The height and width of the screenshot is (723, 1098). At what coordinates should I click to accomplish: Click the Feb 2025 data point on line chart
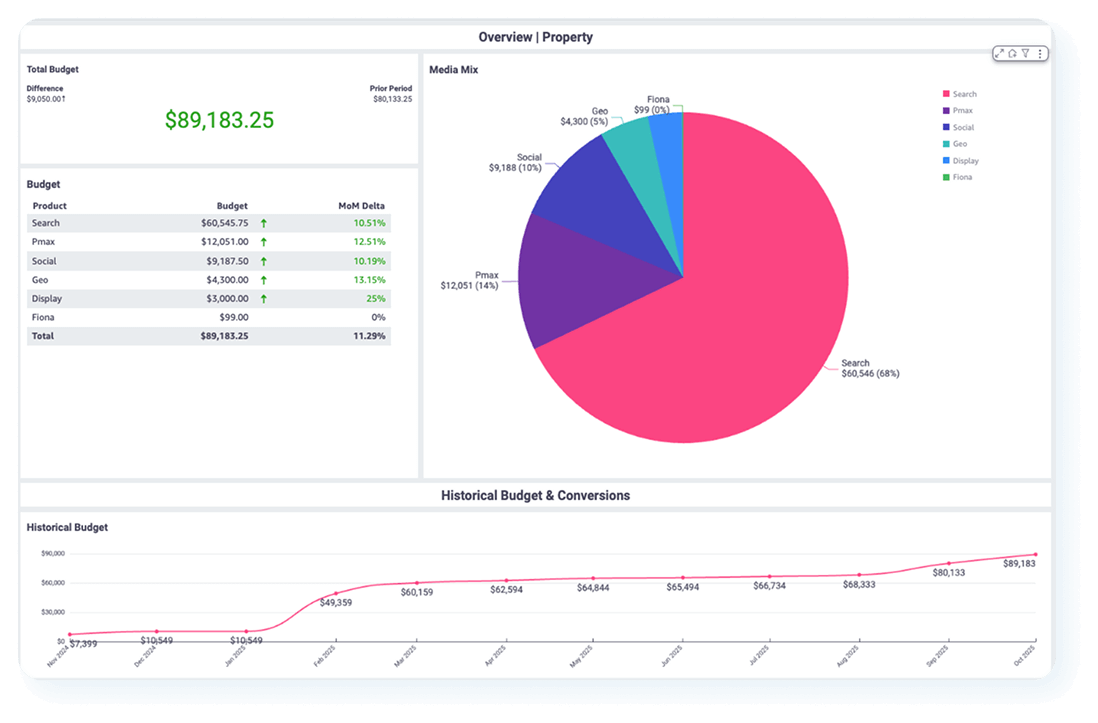click(x=335, y=593)
